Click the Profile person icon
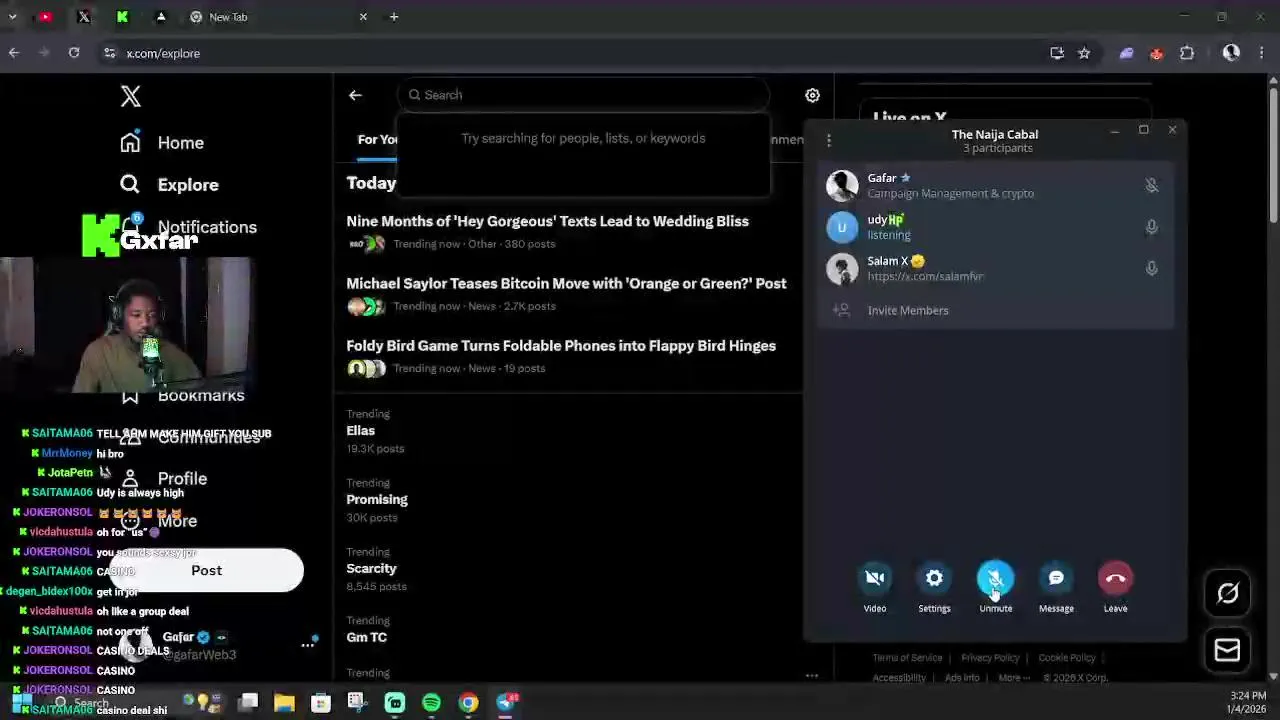1280x720 pixels. coord(130,478)
